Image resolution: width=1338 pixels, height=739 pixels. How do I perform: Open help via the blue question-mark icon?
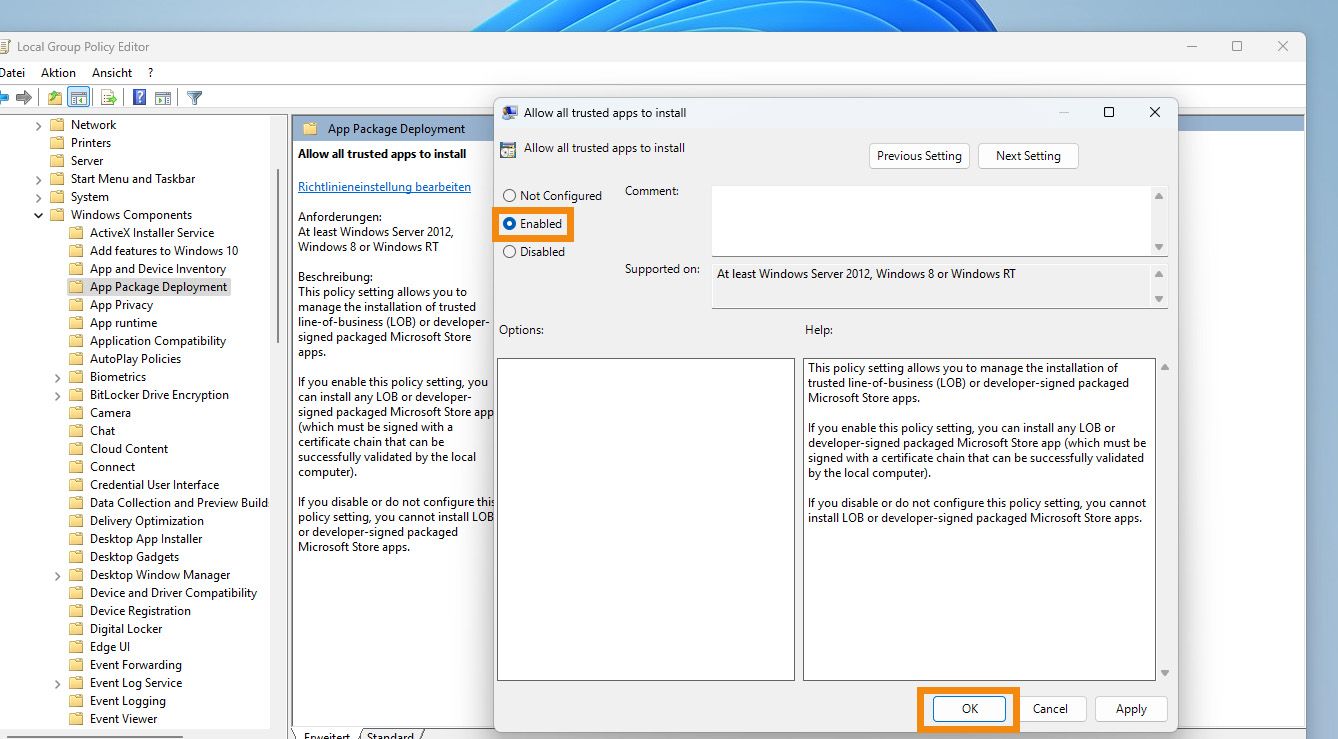tap(140, 98)
